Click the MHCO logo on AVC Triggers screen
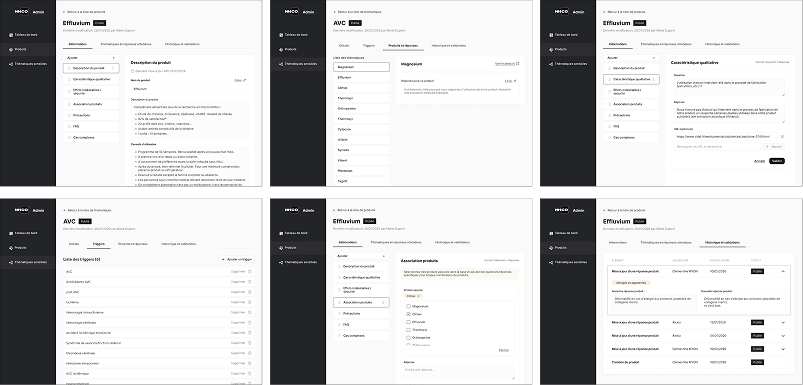 [22, 210]
